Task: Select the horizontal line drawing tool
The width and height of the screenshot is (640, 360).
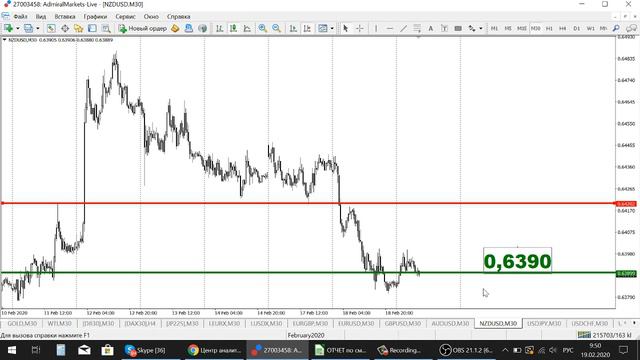Action: [x=389, y=28]
